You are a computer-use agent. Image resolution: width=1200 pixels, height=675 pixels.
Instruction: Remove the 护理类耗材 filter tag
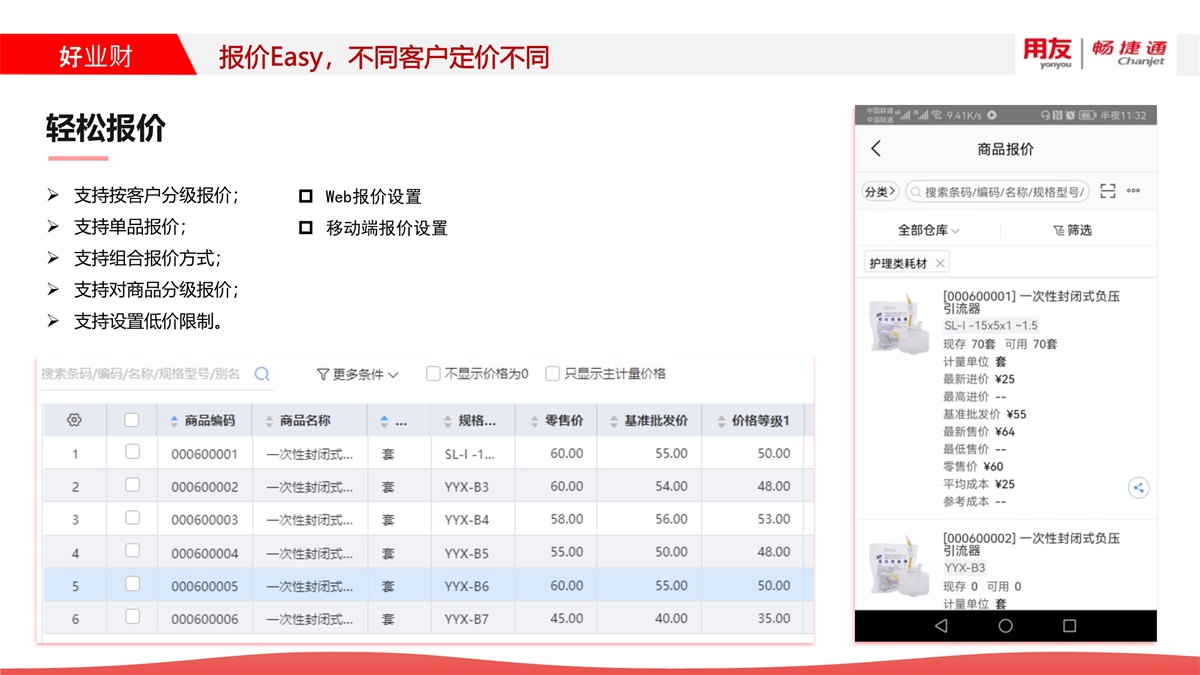point(940,264)
